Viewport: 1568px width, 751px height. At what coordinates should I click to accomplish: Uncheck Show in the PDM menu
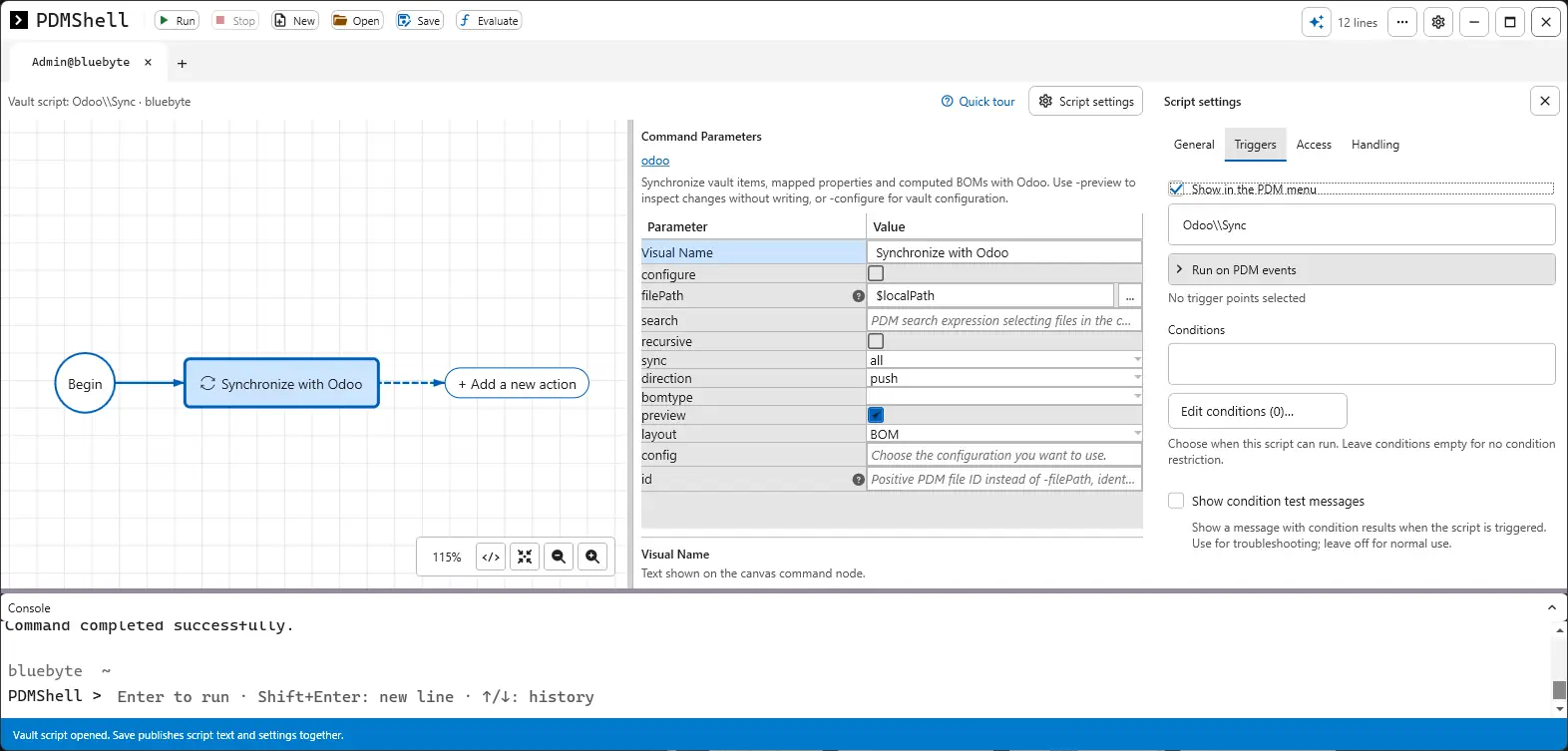1177,188
